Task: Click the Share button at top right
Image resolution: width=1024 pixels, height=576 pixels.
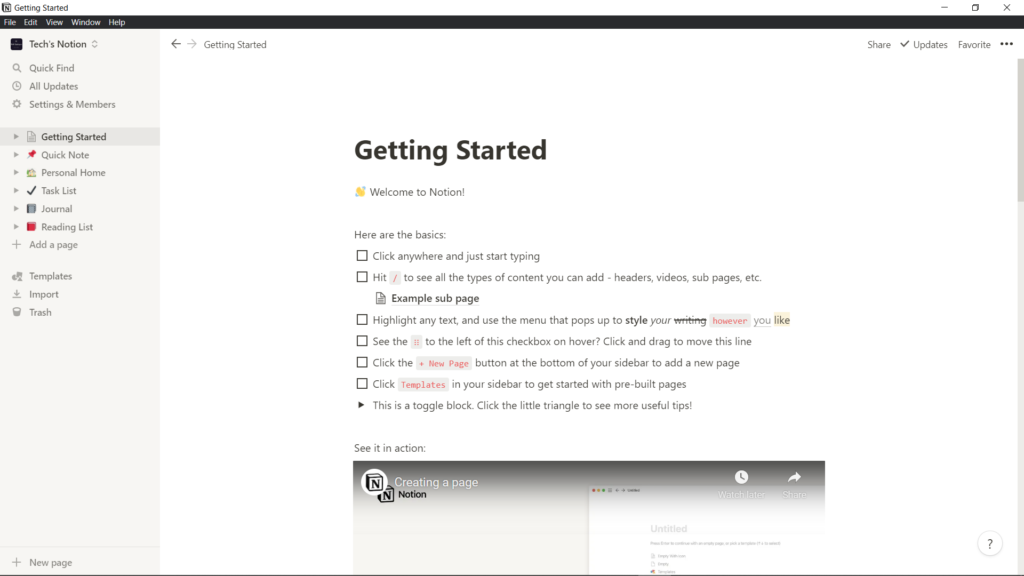Action: tap(878, 44)
